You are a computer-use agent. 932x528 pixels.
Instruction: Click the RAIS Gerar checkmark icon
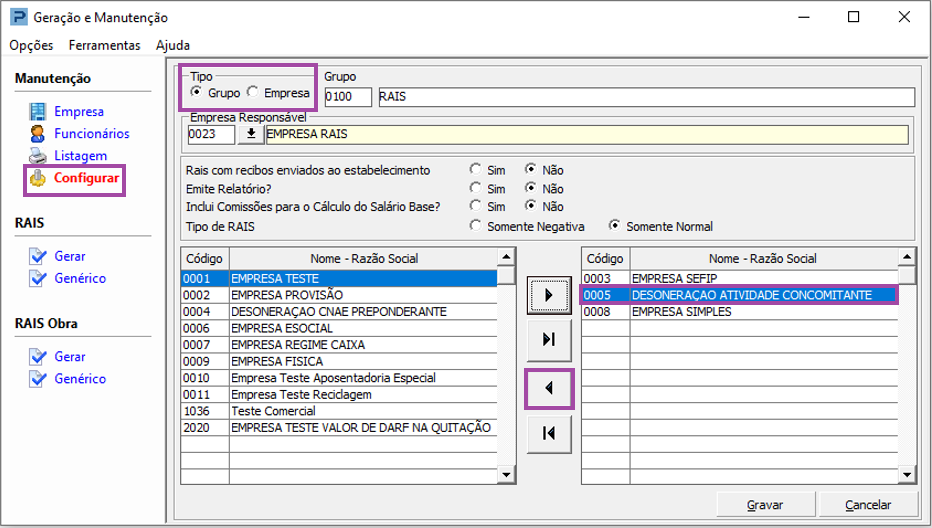click(x=38, y=256)
